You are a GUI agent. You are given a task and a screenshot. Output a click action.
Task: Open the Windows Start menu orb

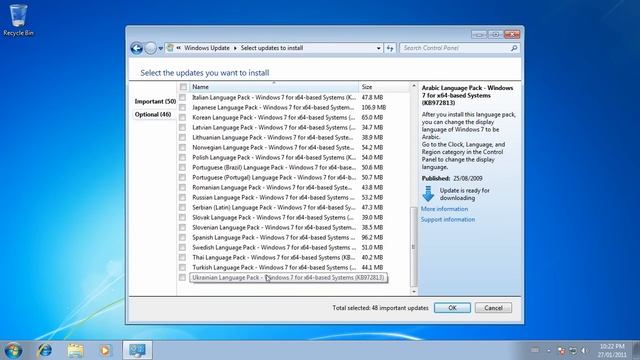[x=13, y=350]
